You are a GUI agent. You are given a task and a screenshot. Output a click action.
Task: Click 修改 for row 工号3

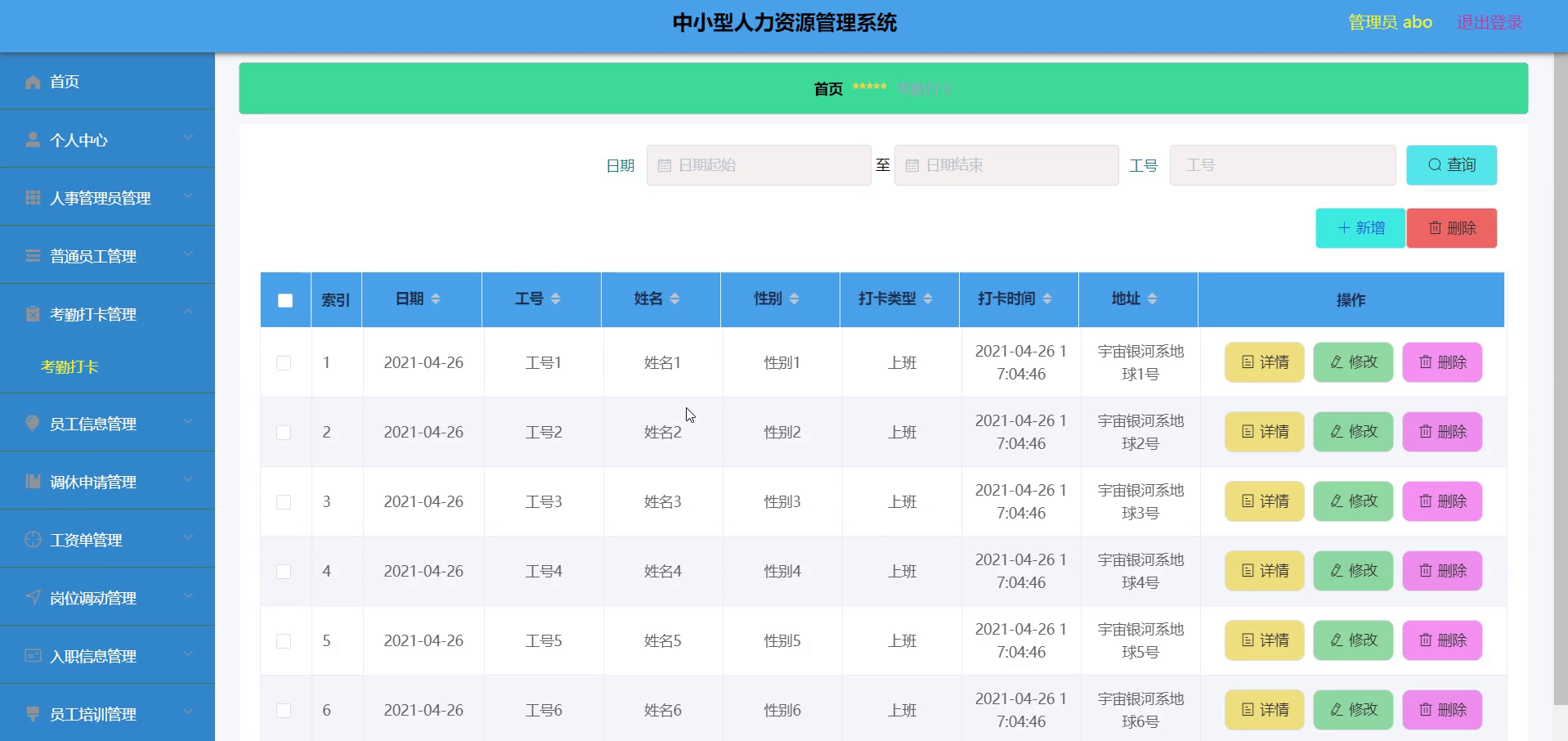[x=1353, y=501]
